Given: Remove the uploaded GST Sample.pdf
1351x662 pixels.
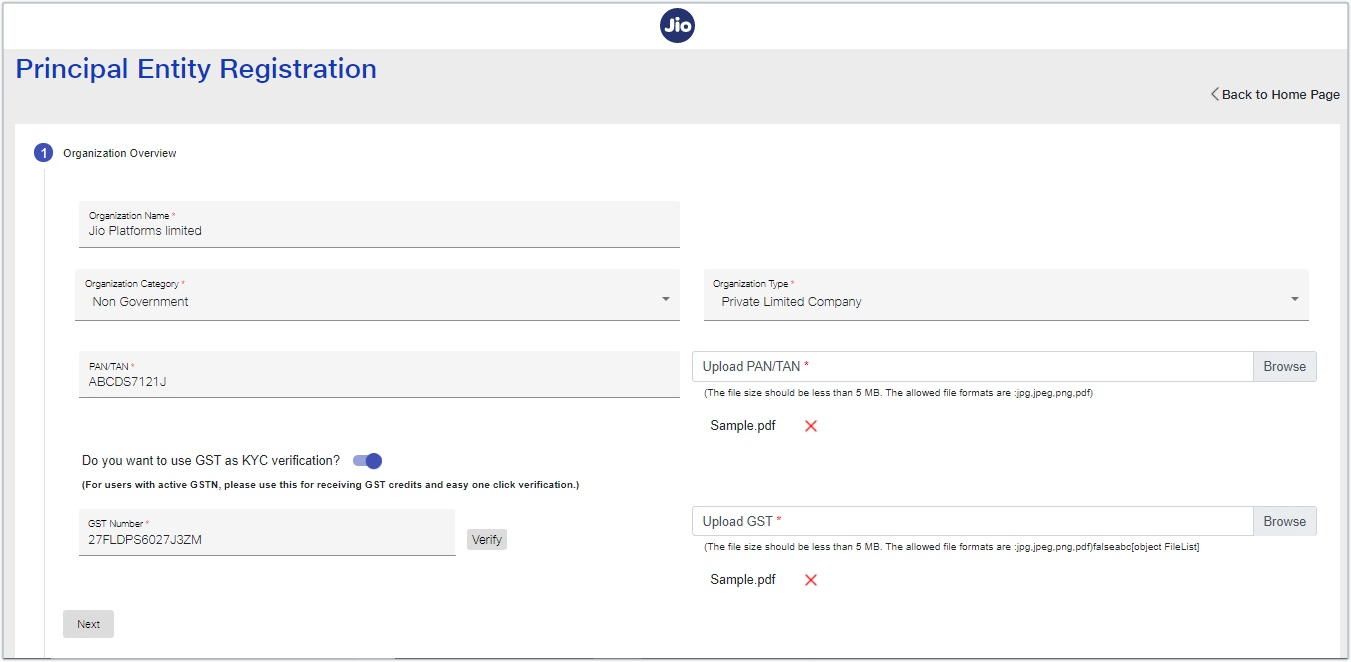Looking at the screenshot, I should pos(811,580).
